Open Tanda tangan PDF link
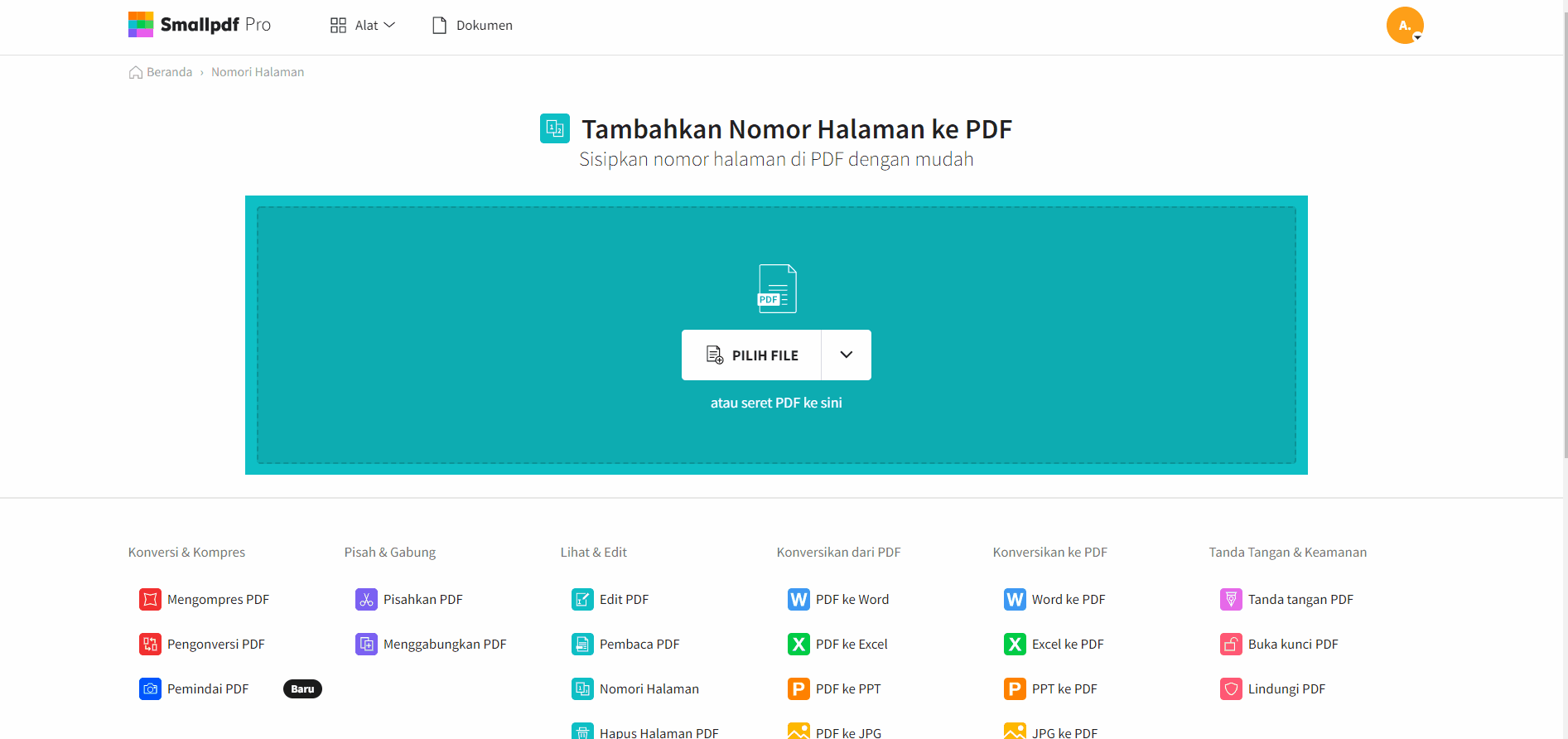1568x739 pixels. pos(1300,599)
